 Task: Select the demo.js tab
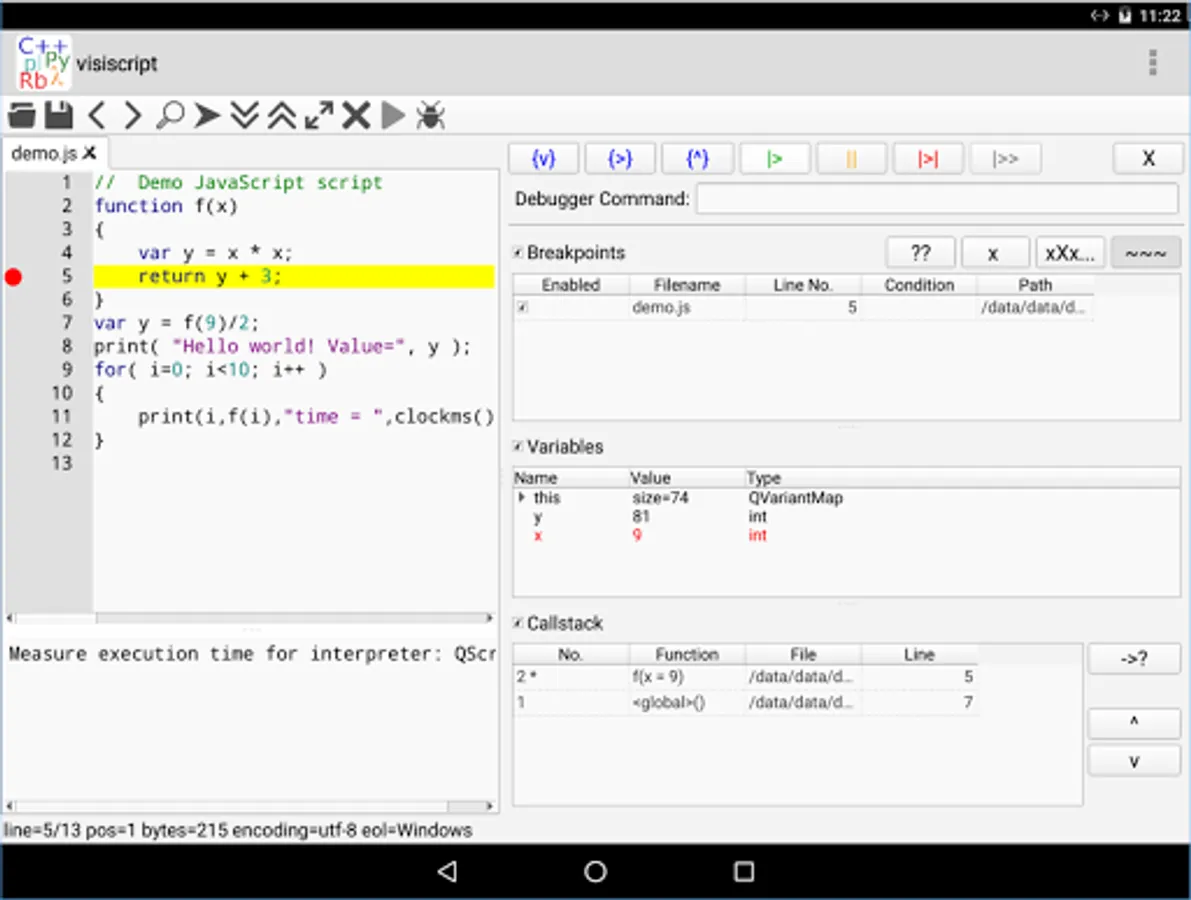43,153
